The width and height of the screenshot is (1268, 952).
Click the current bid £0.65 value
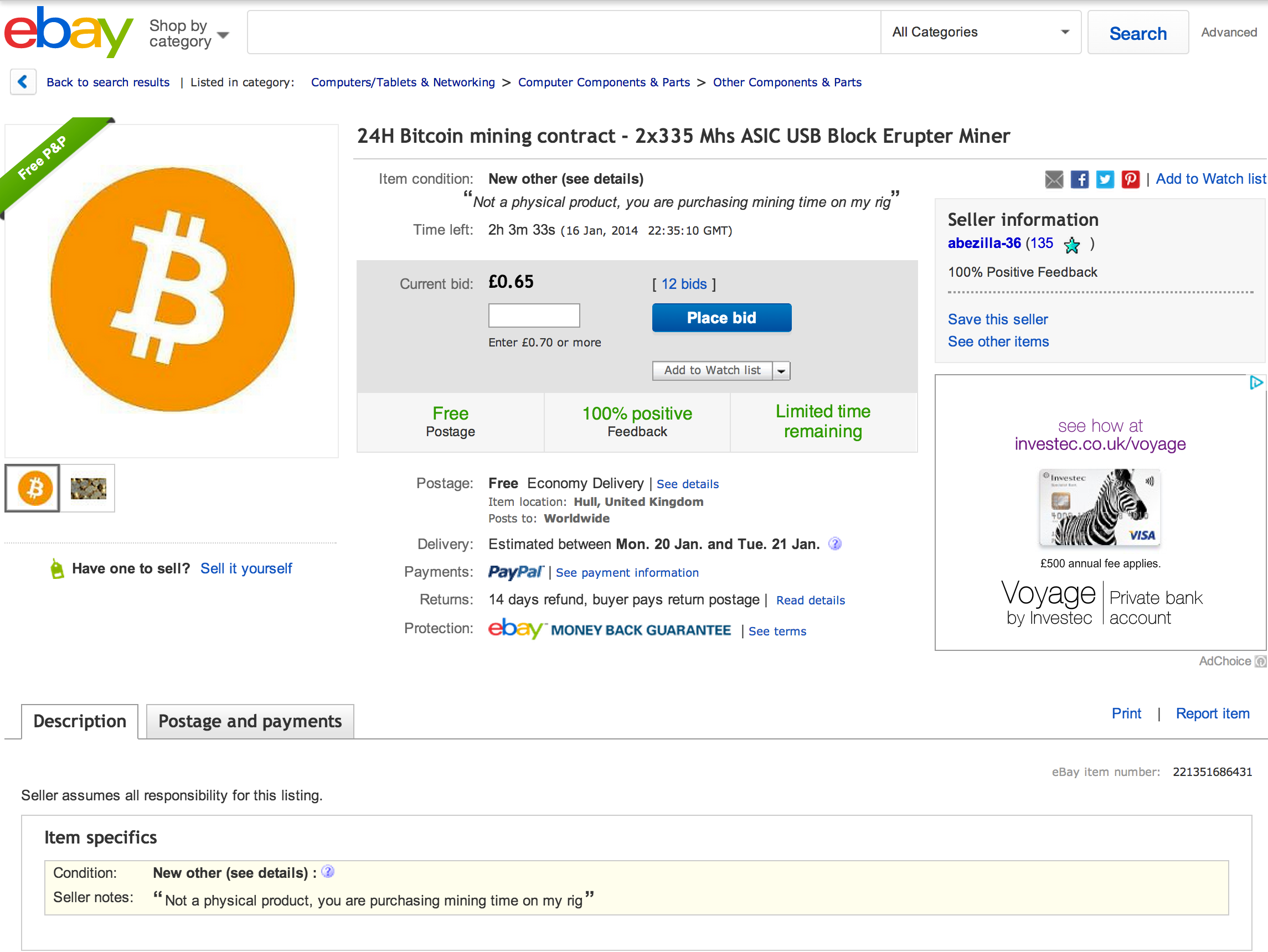(x=511, y=282)
